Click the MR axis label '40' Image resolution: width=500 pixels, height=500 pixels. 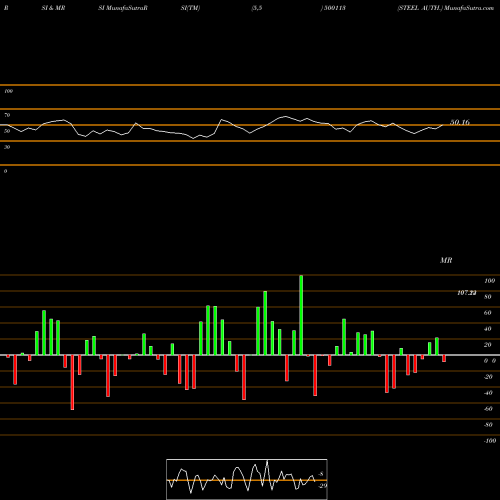click(488, 329)
